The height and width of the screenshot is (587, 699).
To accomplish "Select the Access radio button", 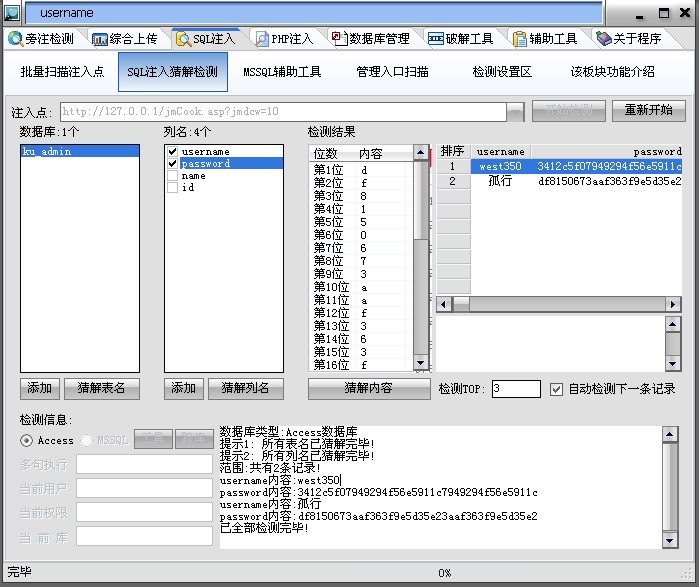I will click(26, 440).
